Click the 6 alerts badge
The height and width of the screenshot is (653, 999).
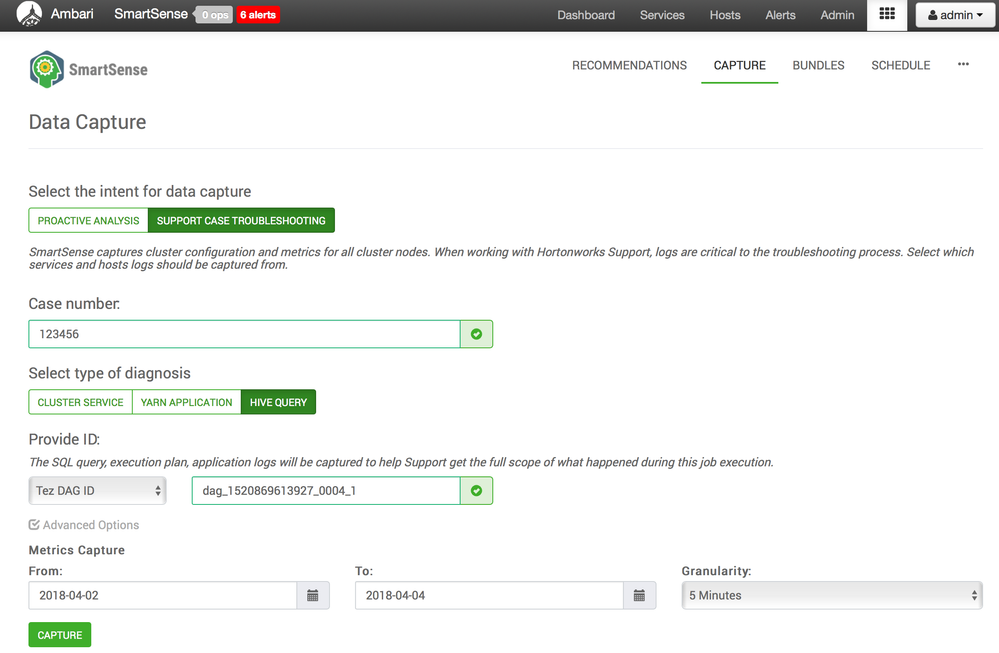pos(258,15)
